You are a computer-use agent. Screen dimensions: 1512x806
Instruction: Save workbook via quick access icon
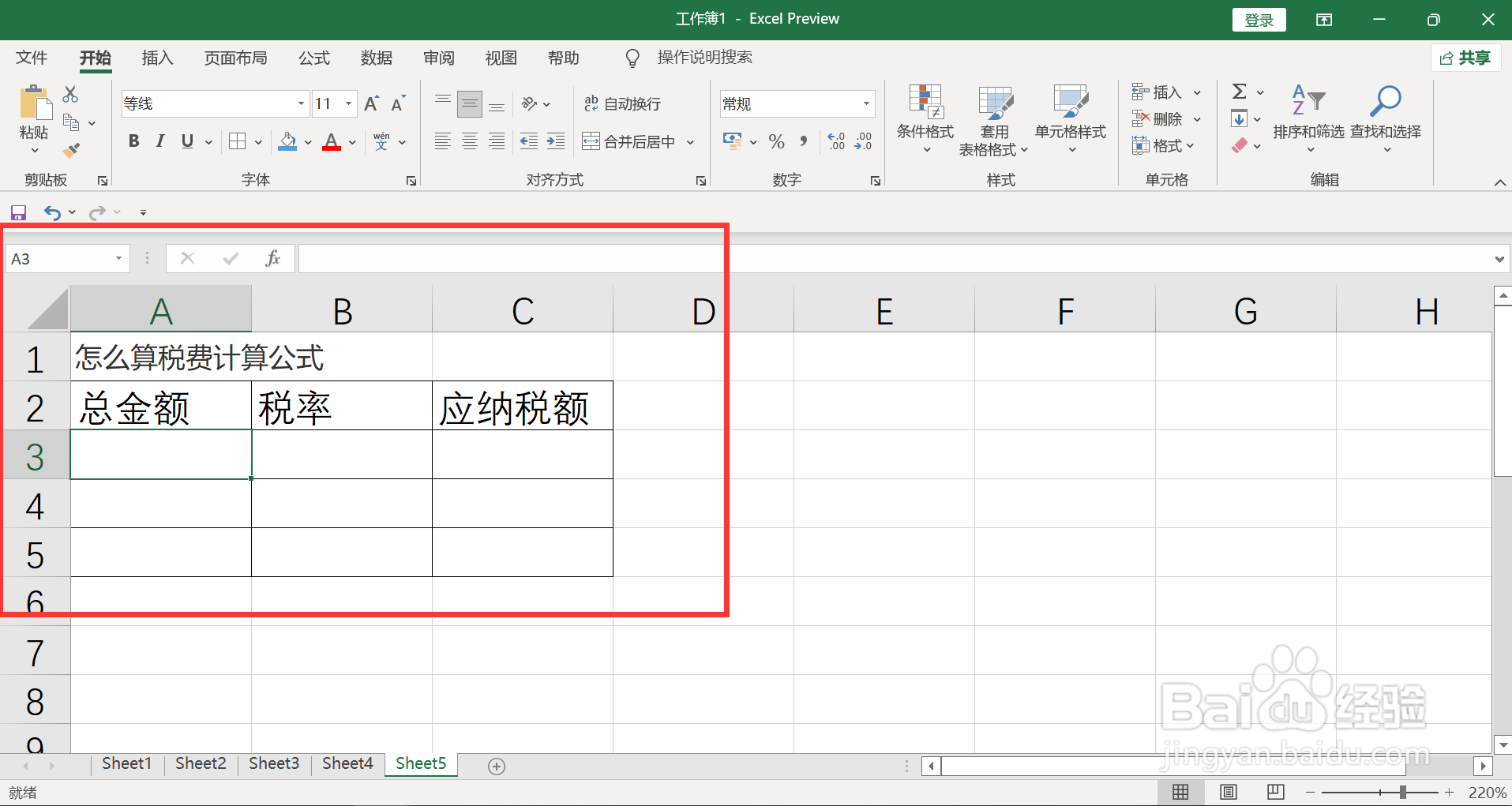pyautogui.click(x=18, y=212)
